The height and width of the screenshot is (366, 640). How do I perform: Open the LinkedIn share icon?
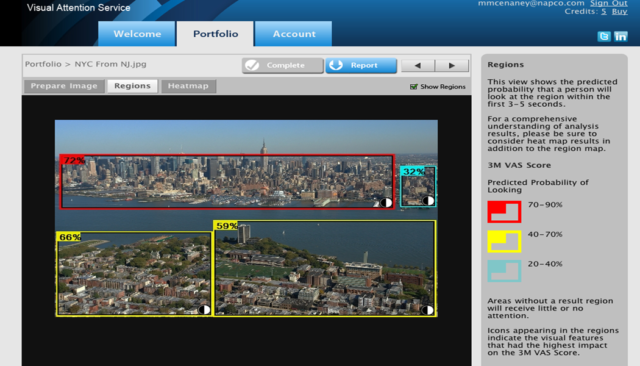tap(621, 37)
